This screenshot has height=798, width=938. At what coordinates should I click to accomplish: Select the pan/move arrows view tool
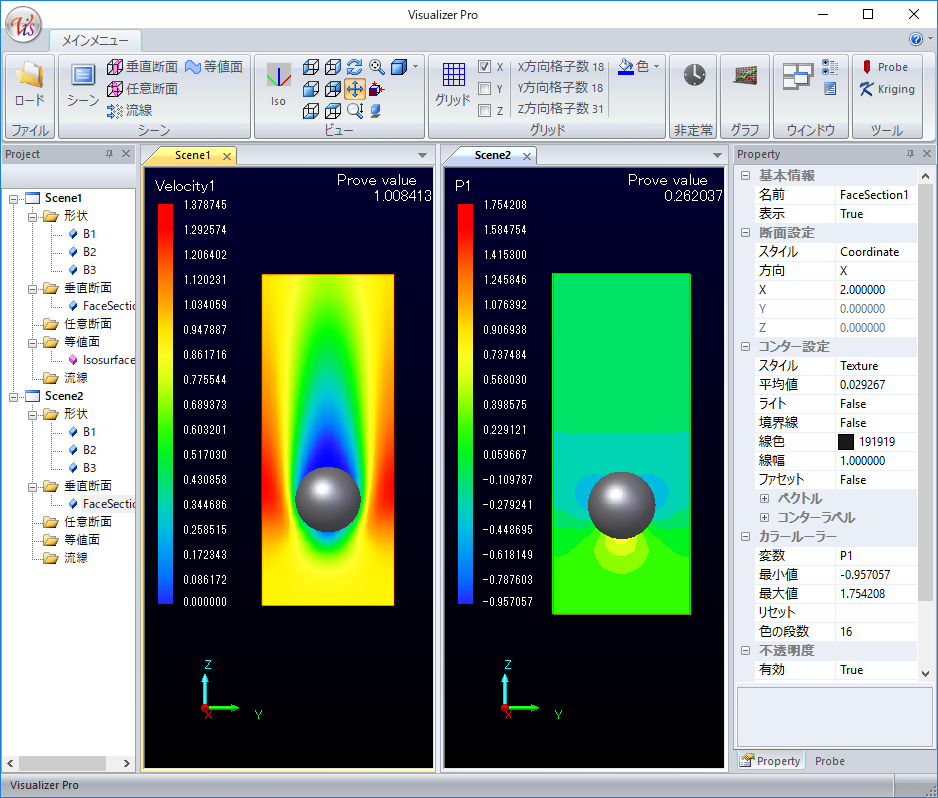pos(355,89)
